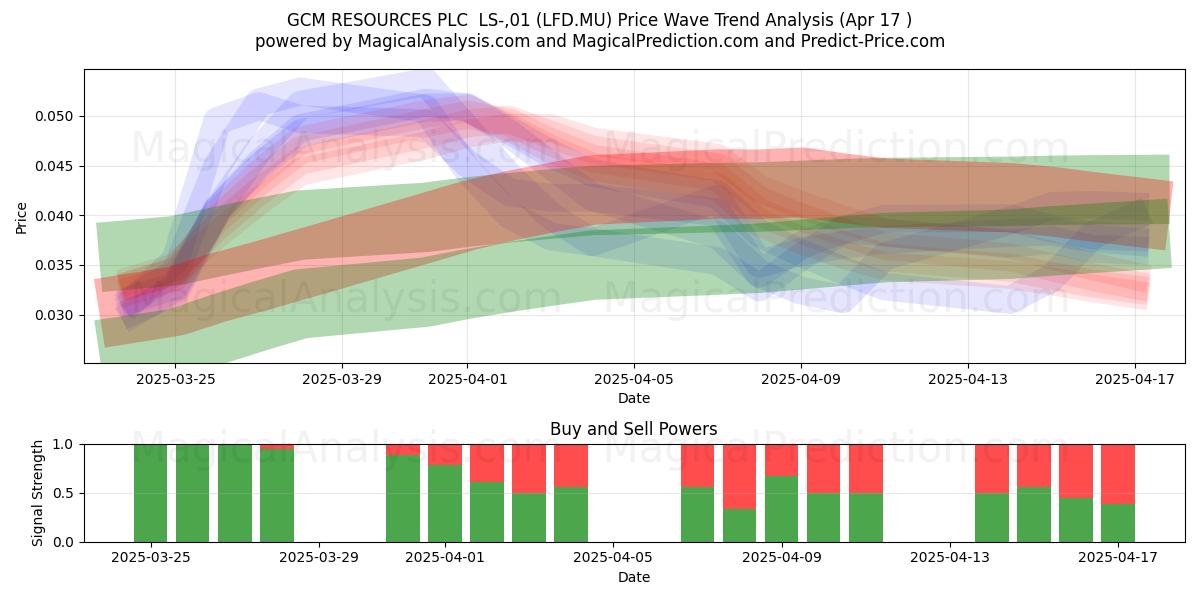The image size is (1200, 600).
Task: Click the 1.0 signal strength tick label
Action: pos(64,444)
